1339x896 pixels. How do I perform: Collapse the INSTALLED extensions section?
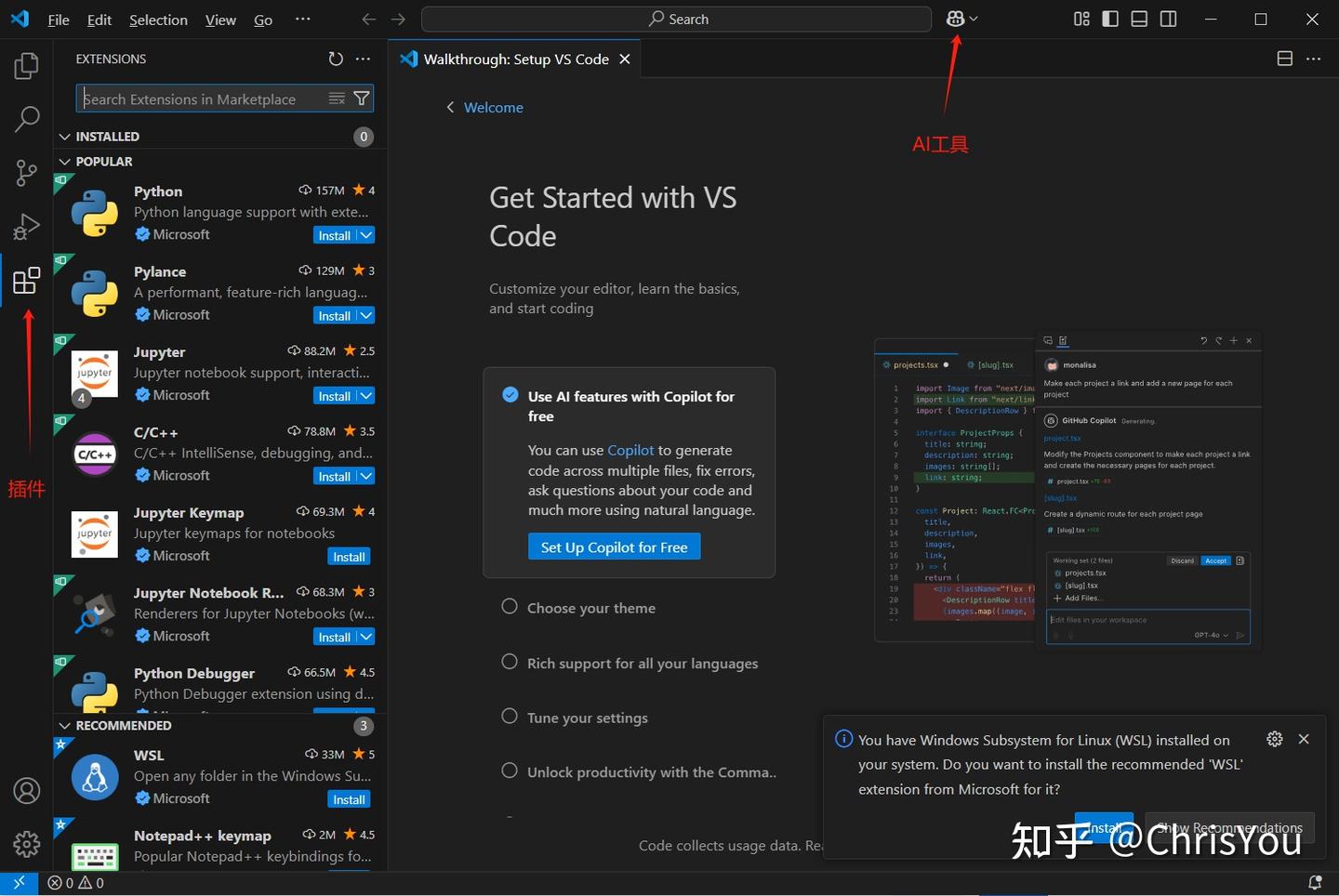(x=65, y=136)
